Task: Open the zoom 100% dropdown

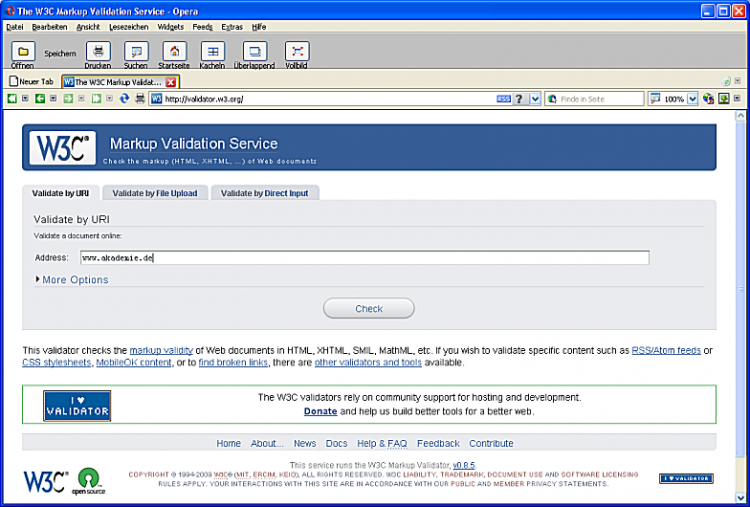Action: click(x=692, y=99)
